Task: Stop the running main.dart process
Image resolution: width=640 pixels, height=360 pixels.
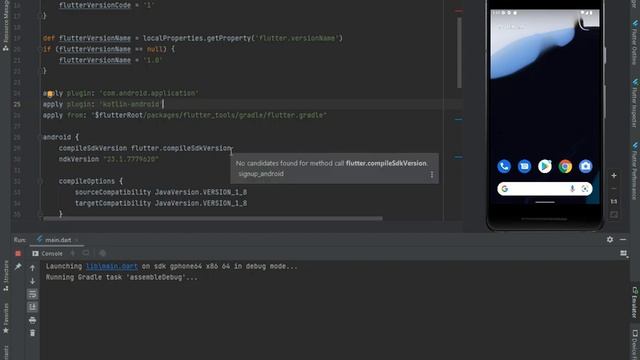Action: 18,253
